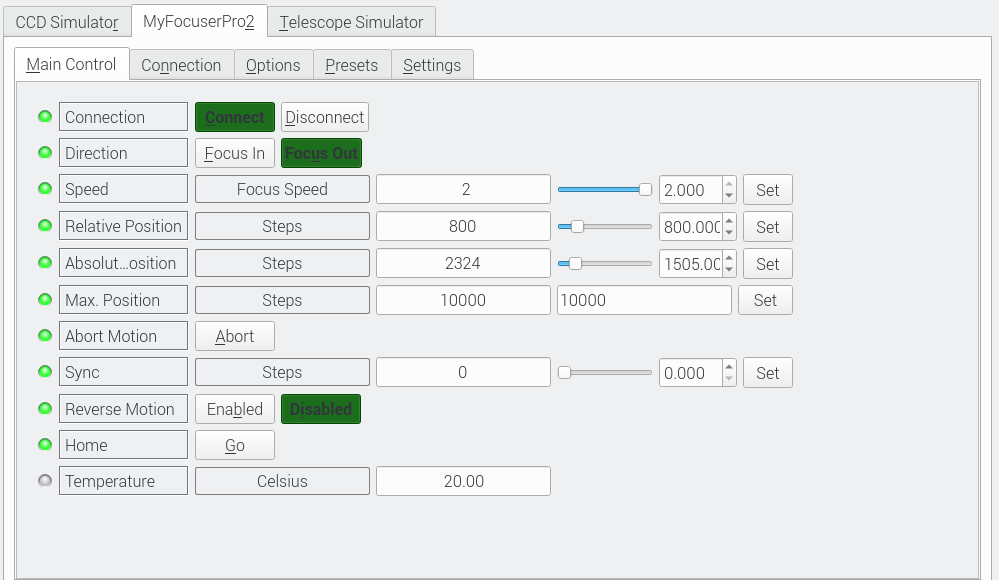Click the Speed row status LED
Image resolution: width=999 pixels, height=580 pixels.
[45, 189]
